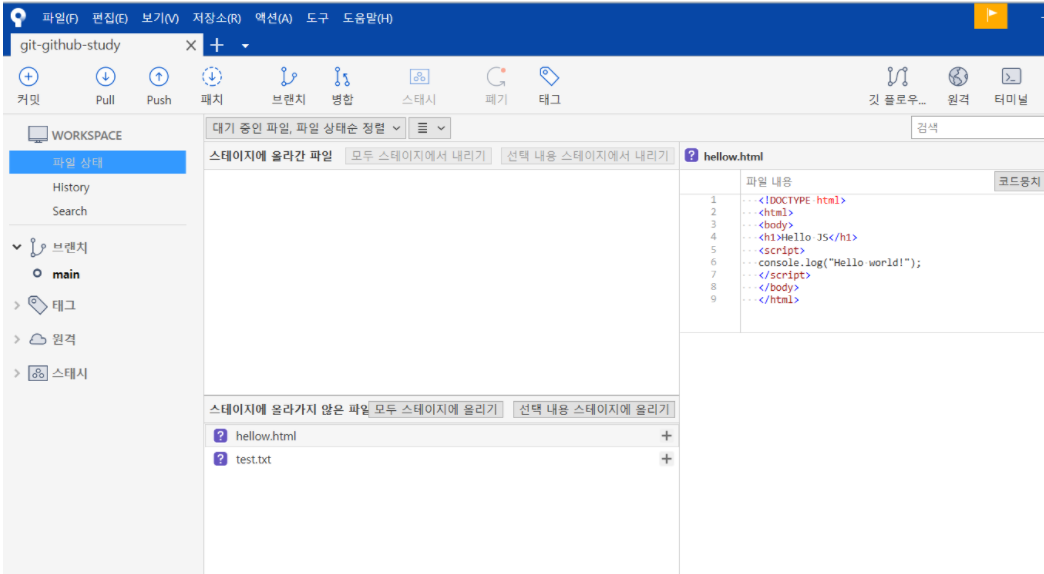The width and height of the screenshot is (1044, 574).
Task: Click in the 검색 search field
Action: (x=977, y=128)
